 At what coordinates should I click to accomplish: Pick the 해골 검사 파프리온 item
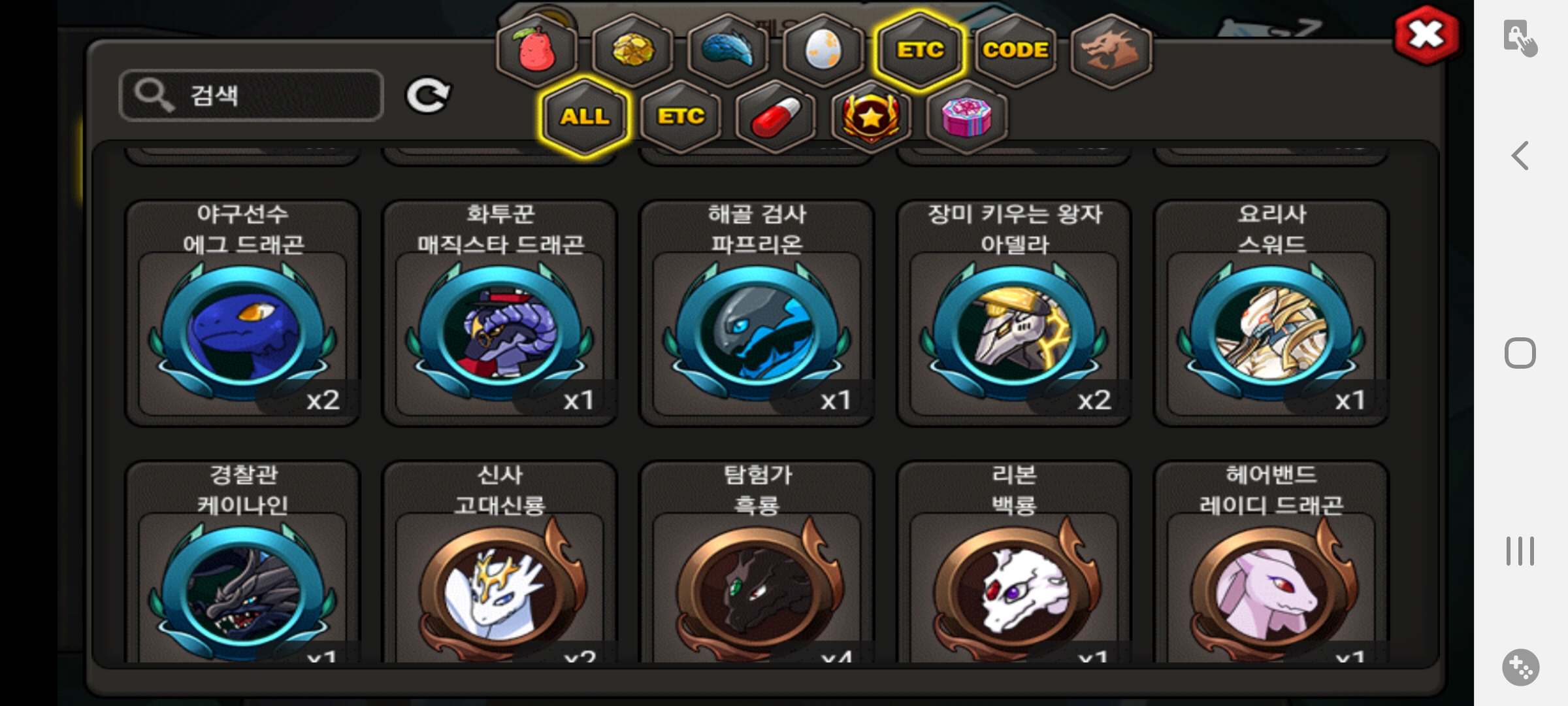click(x=757, y=313)
